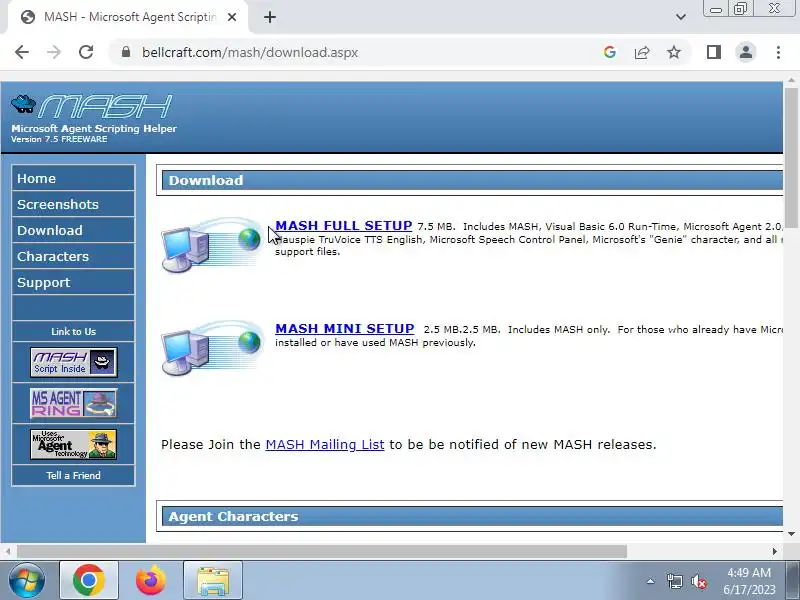Close the MASH browser tab
The height and width of the screenshot is (600, 800).
232,17
